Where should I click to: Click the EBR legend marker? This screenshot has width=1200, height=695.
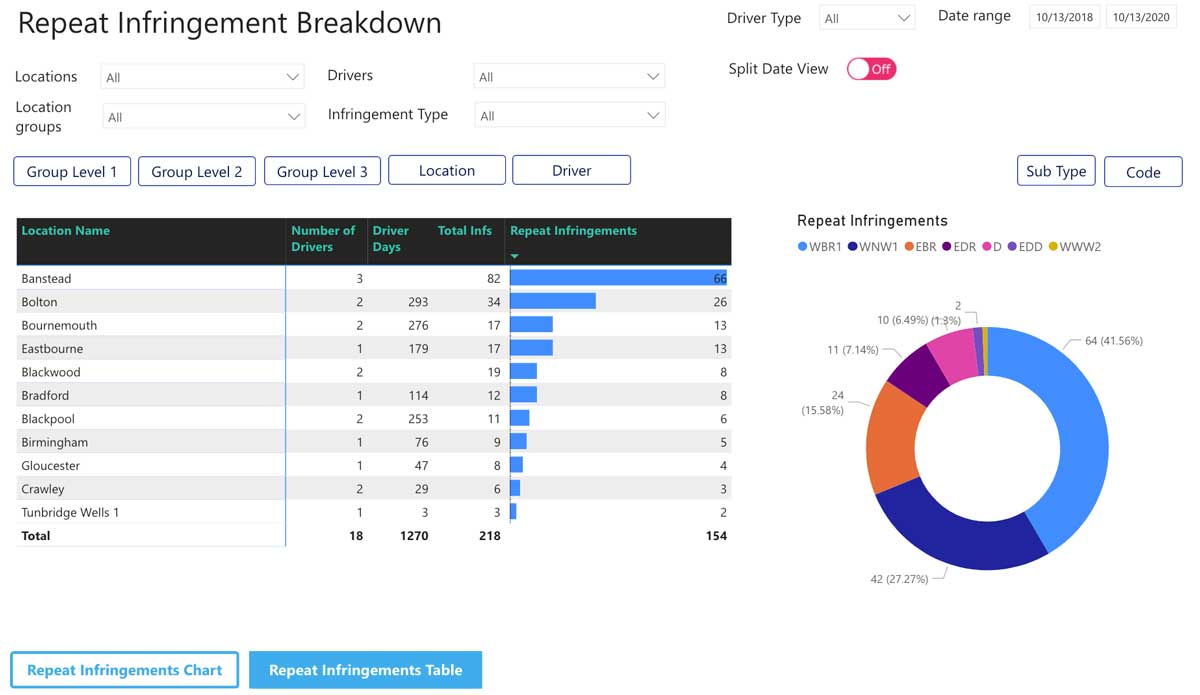click(x=909, y=247)
